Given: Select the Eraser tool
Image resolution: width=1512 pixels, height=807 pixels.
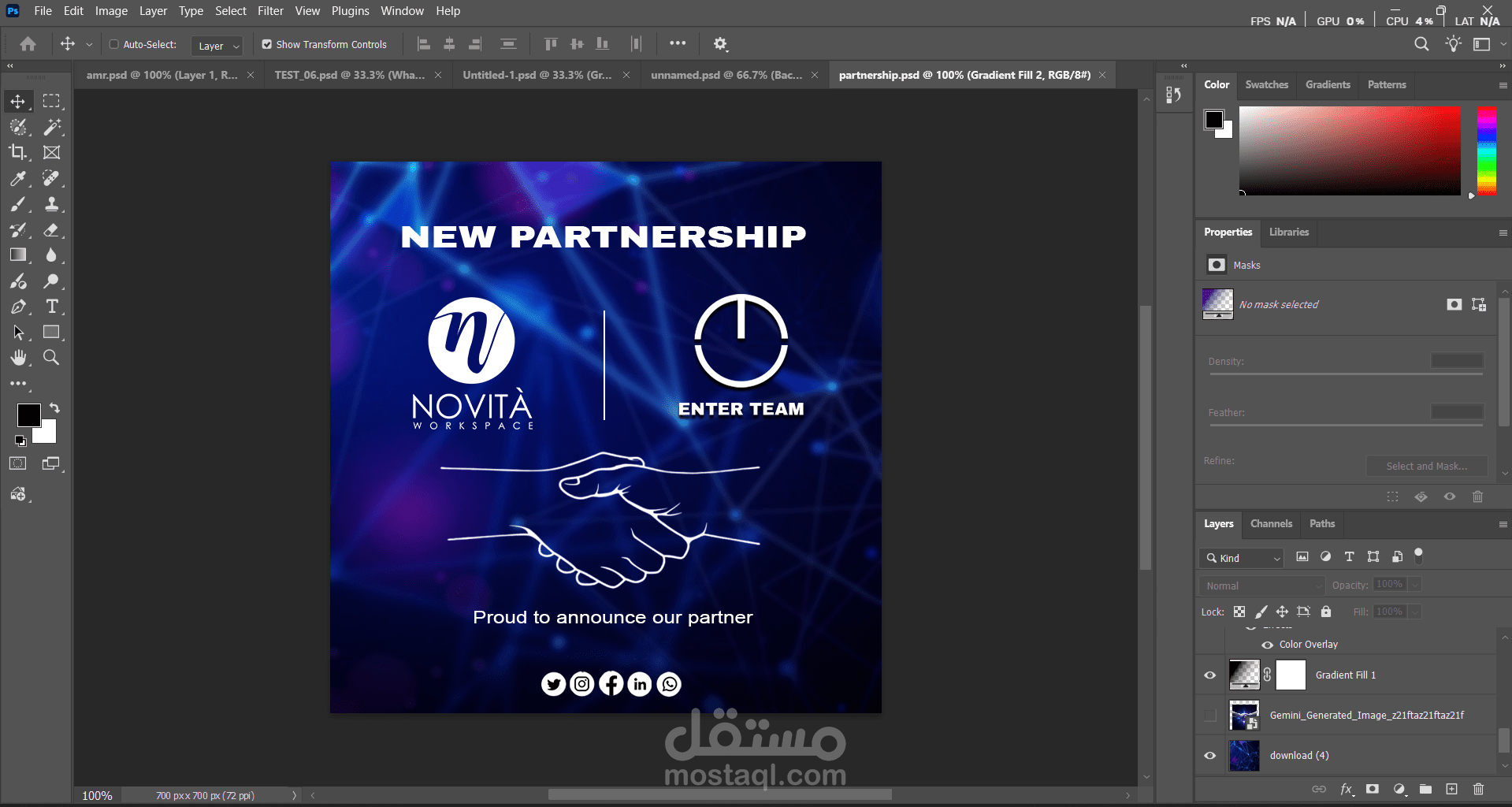Looking at the screenshot, I should point(51,230).
